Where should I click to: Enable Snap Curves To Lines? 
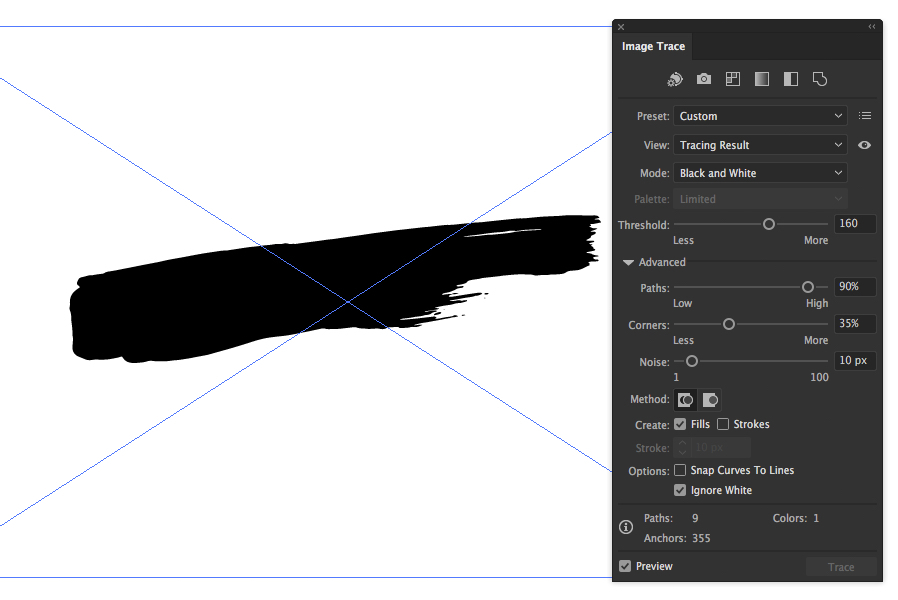[x=680, y=470]
